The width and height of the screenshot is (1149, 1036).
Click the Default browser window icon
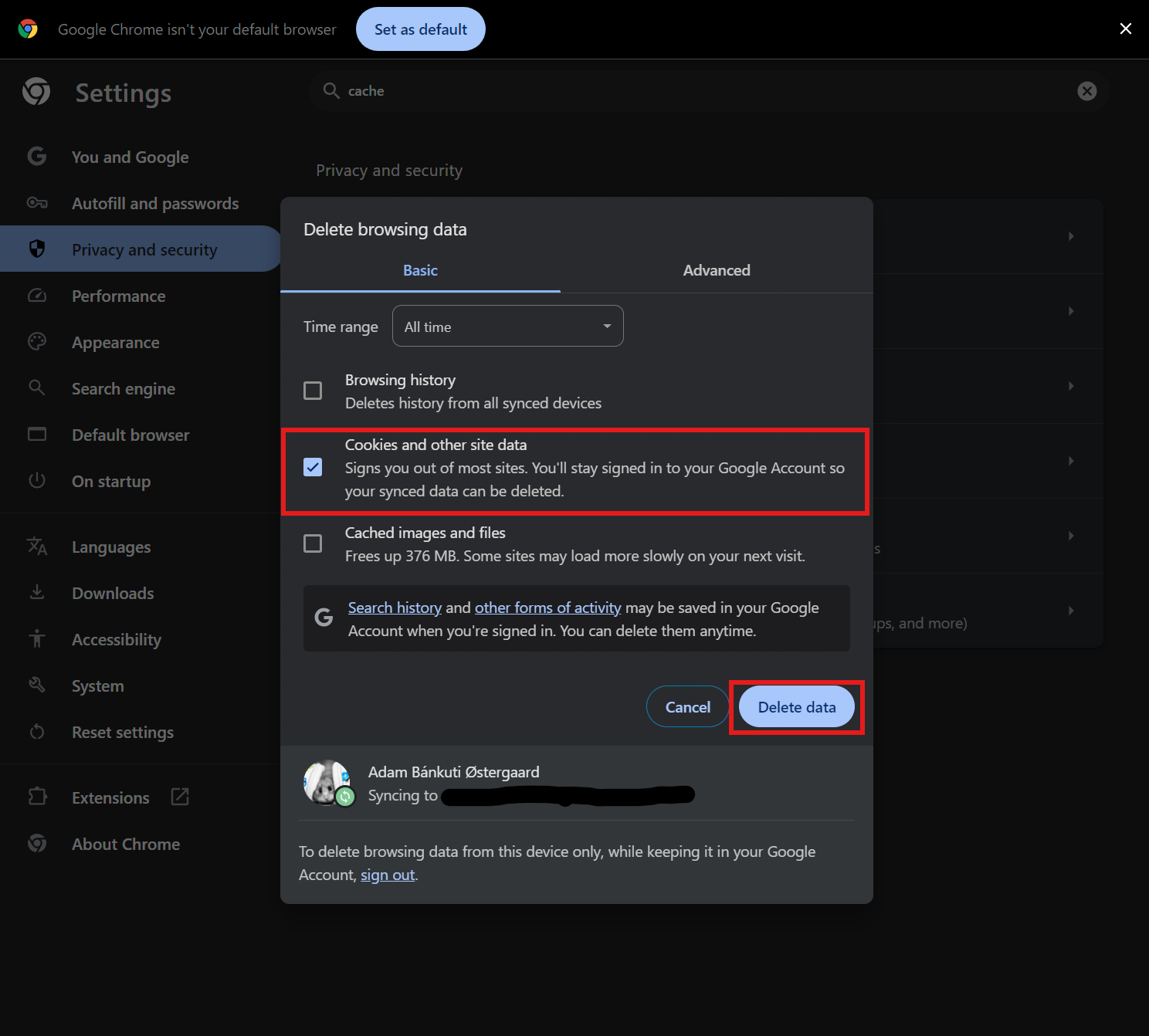tap(37, 434)
